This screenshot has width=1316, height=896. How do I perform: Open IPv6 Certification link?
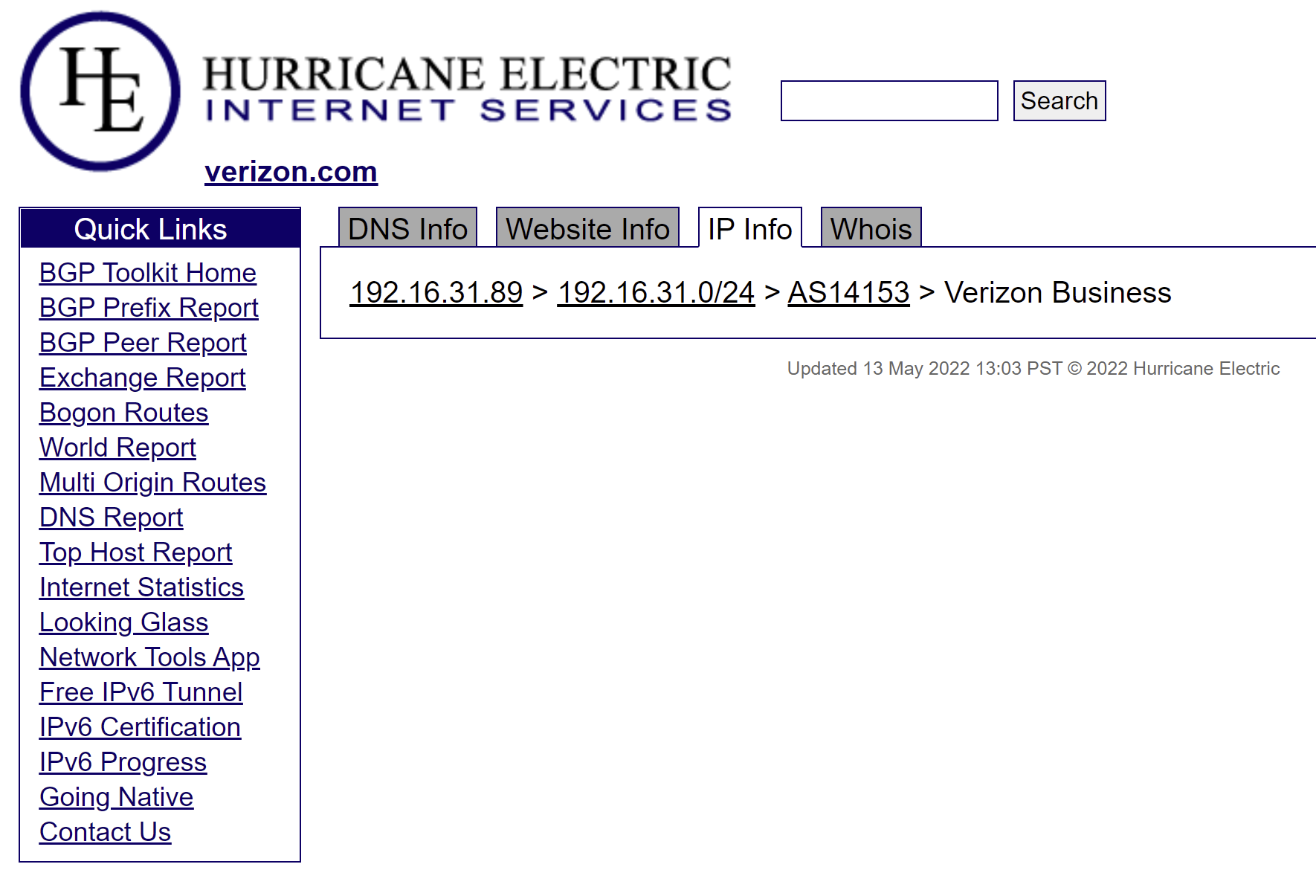pos(140,727)
